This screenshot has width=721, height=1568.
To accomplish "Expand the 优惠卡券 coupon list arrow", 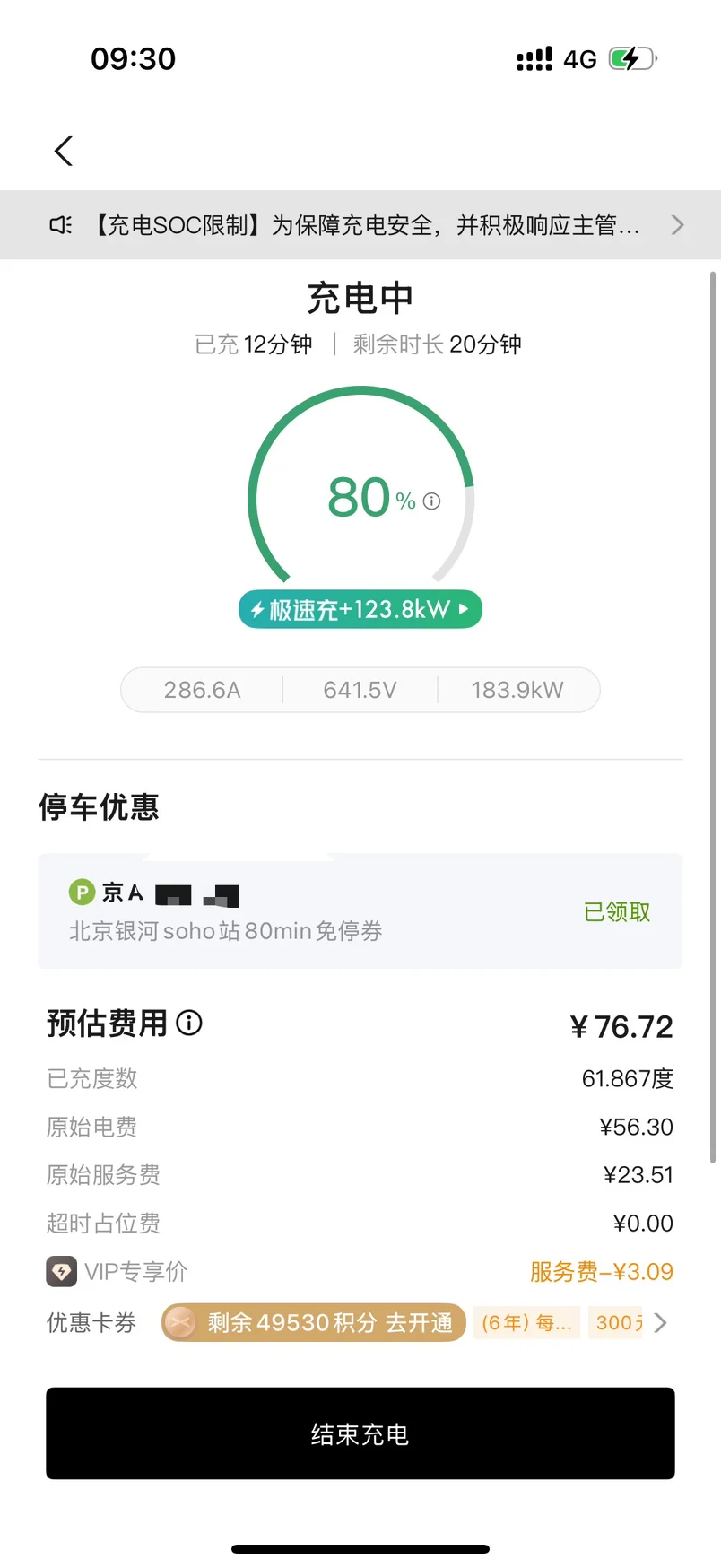I will click(x=661, y=1323).
